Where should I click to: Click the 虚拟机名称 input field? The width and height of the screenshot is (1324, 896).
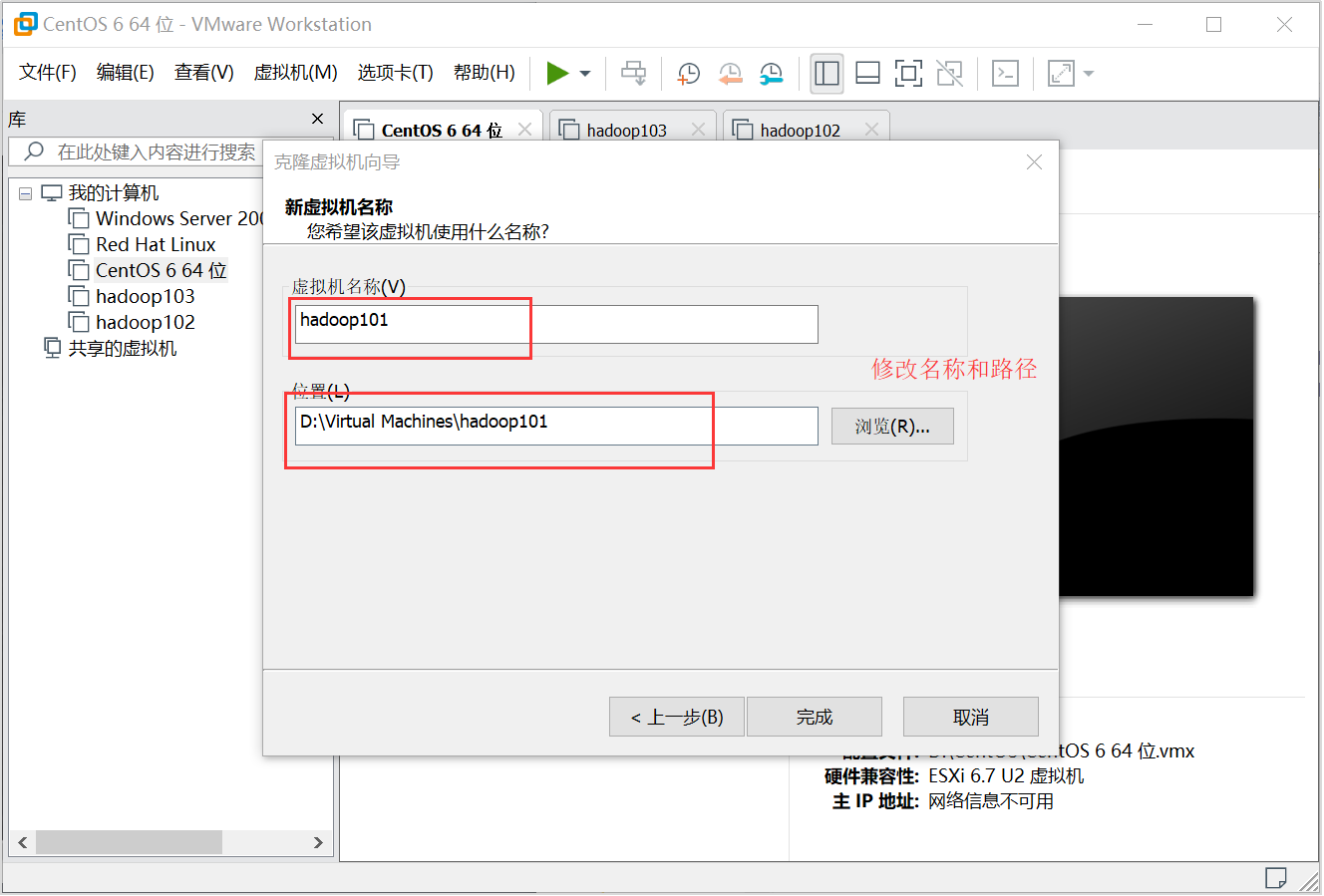[x=556, y=324]
